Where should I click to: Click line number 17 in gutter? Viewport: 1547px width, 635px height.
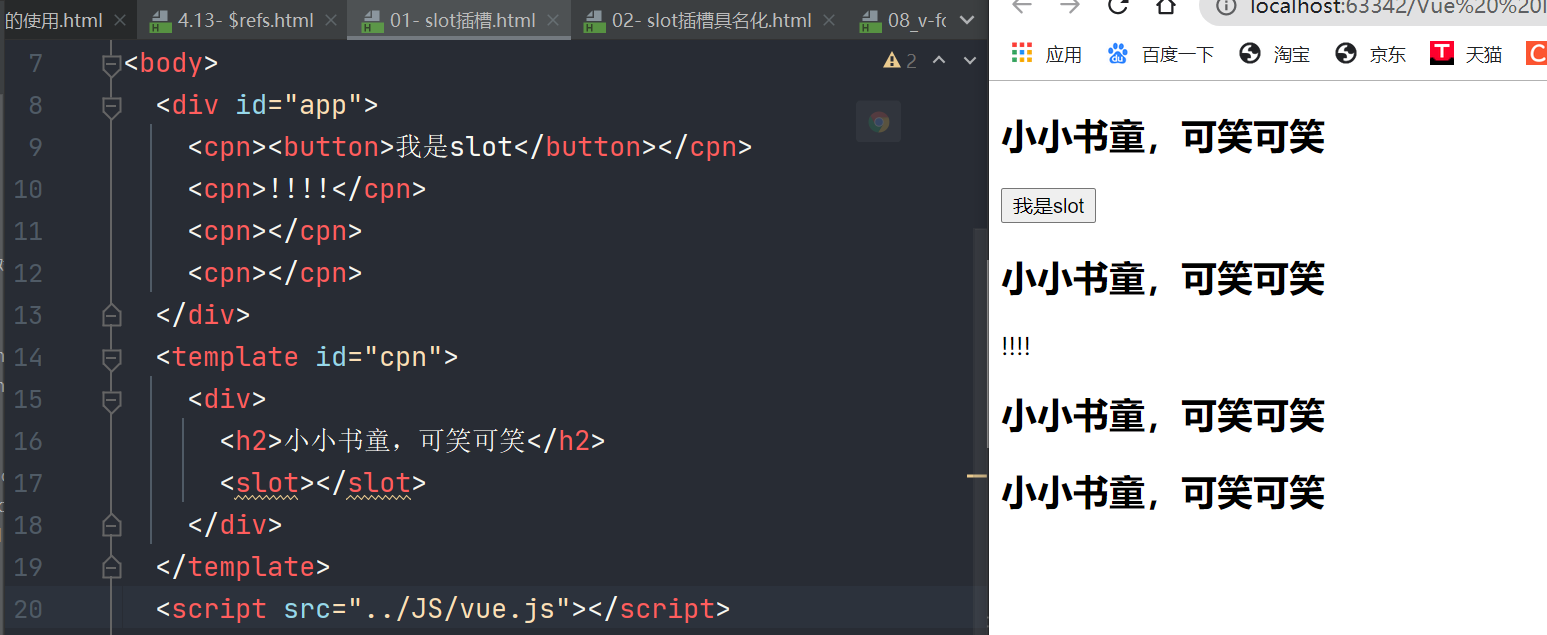[28, 484]
